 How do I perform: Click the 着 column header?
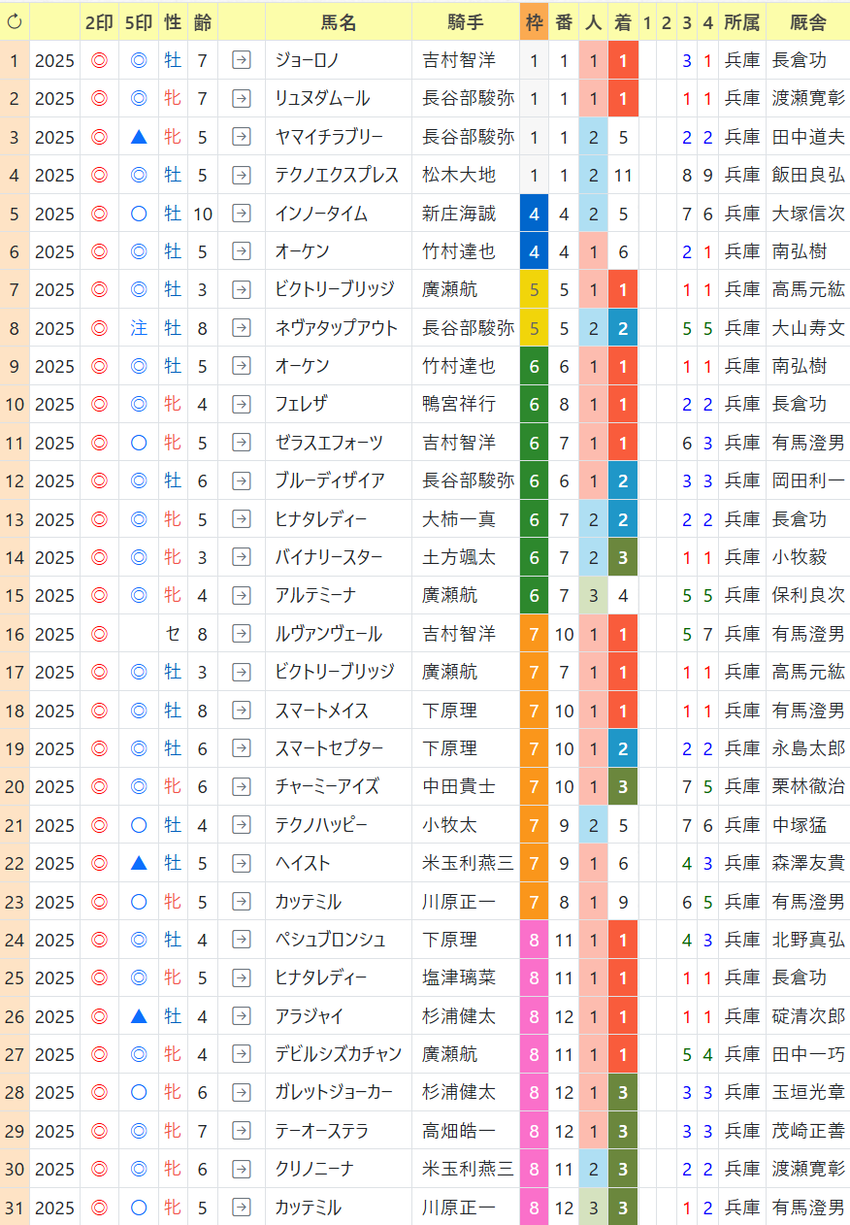coord(622,21)
